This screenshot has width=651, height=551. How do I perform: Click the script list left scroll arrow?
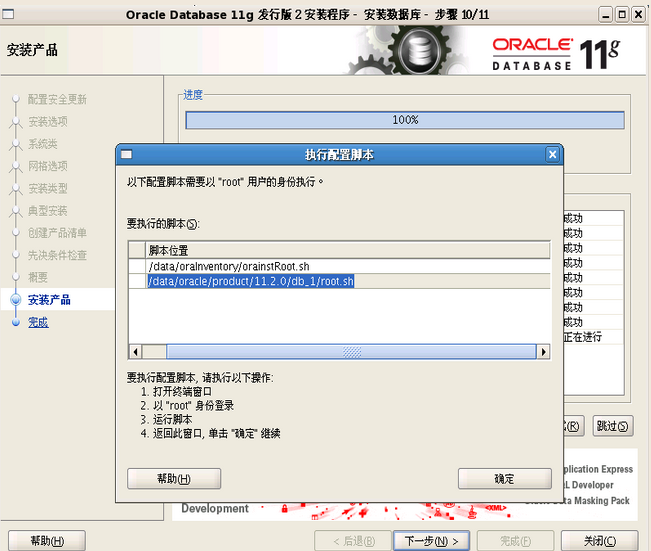(x=135, y=352)
